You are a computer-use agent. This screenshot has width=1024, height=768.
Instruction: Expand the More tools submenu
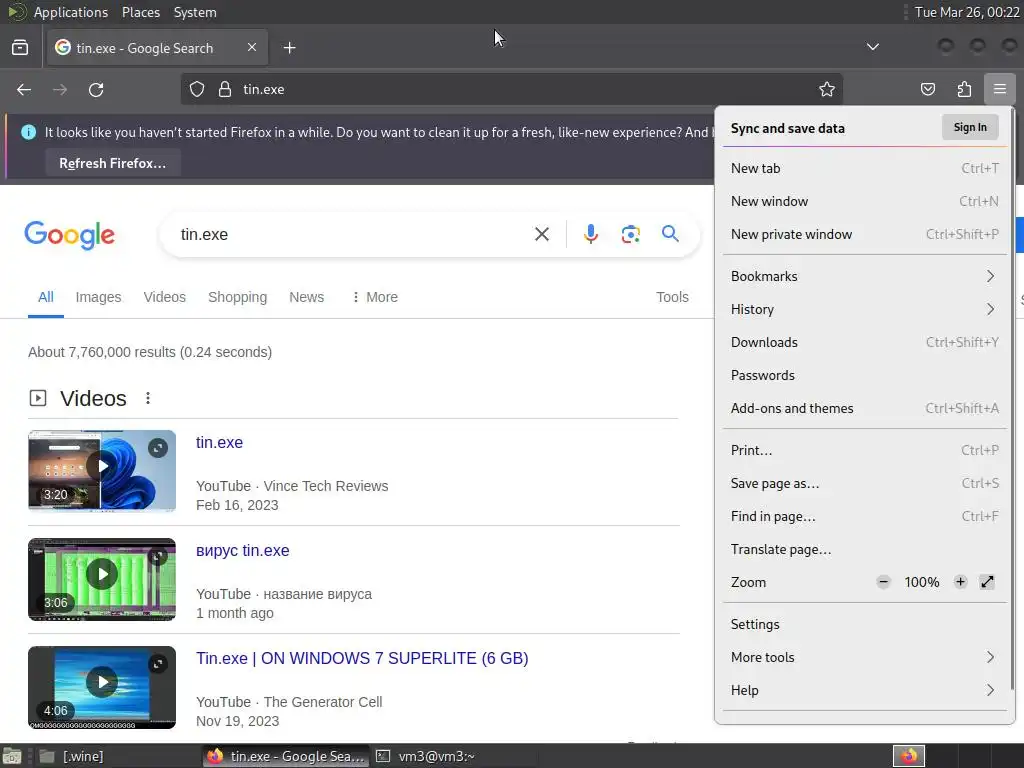(x=865, y=658)
